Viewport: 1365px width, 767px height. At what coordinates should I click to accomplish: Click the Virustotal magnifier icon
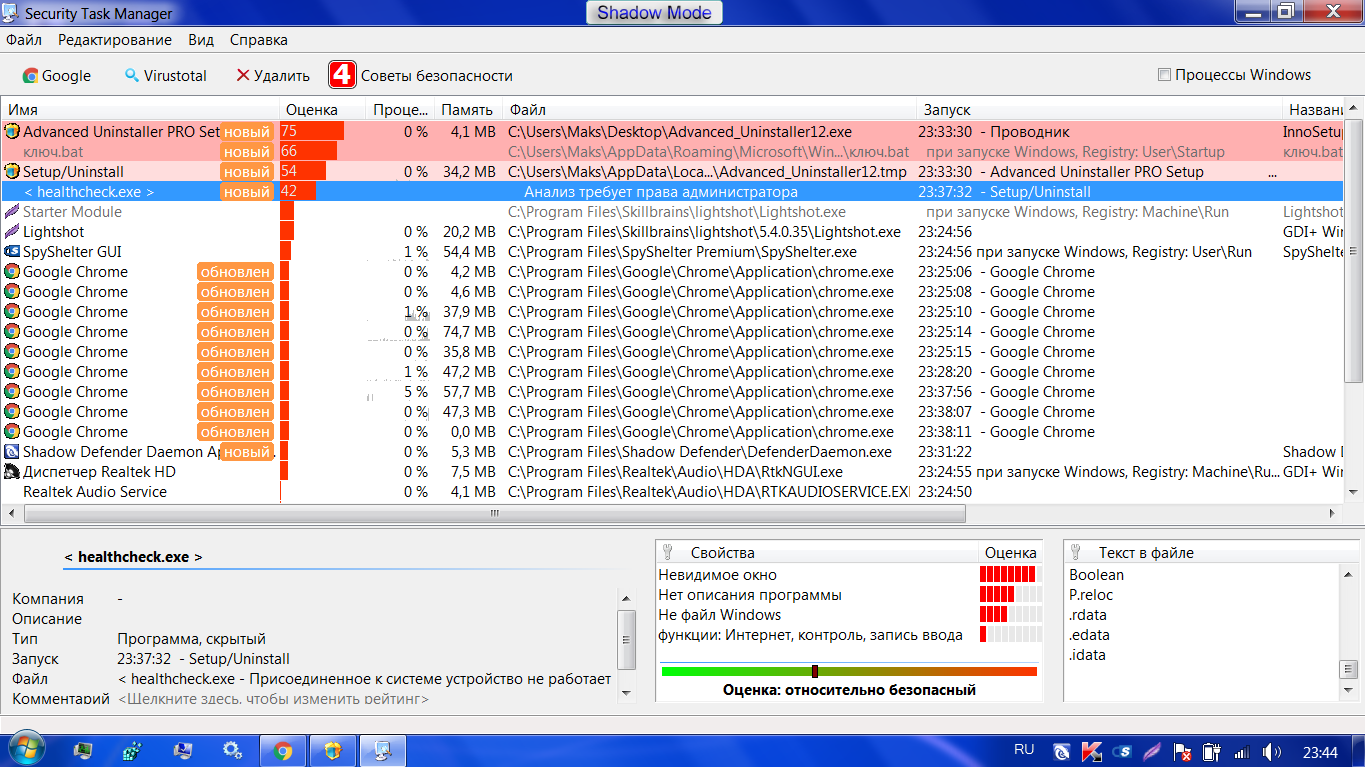tap(132, 76)
